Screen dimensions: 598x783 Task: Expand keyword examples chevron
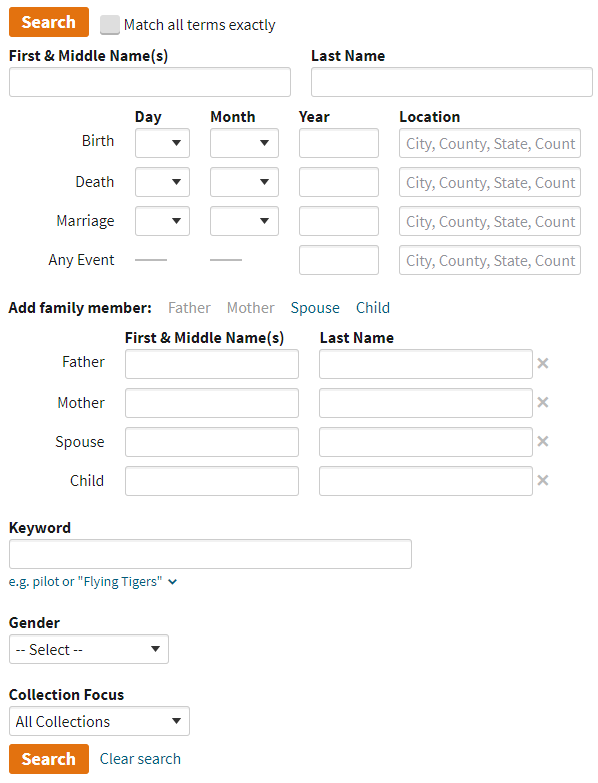172,582
